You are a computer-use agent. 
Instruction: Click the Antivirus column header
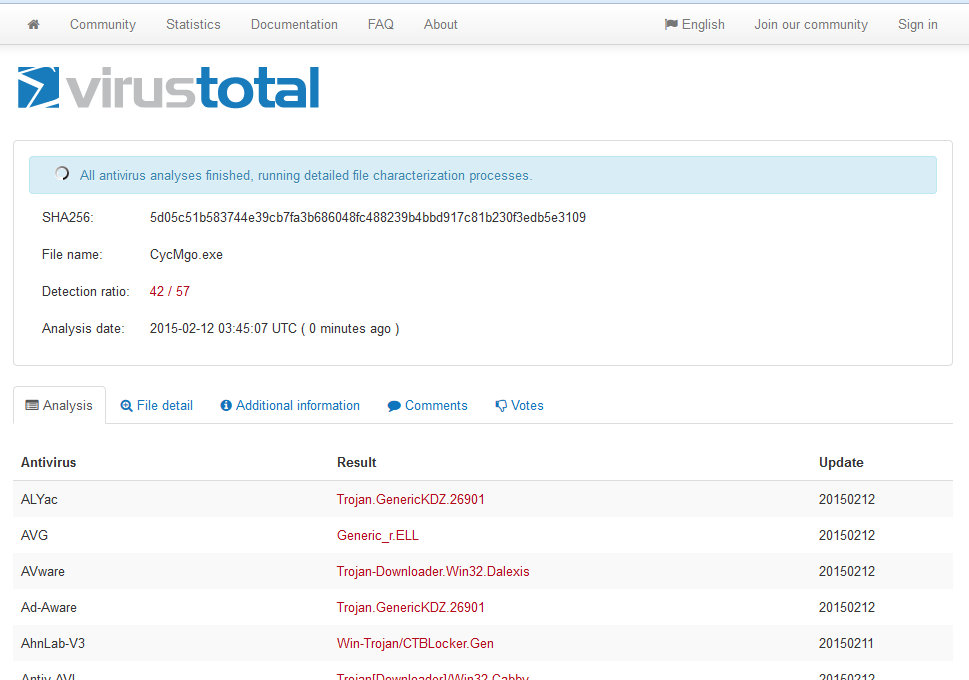pos(49,462)
